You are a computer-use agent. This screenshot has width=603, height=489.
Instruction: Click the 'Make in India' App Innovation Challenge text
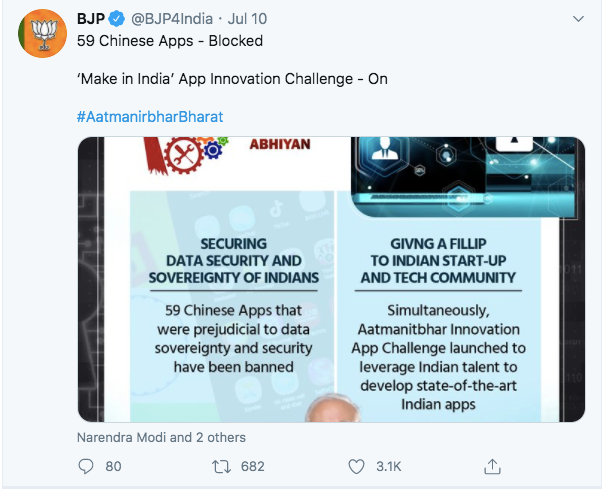pos(231,78)
